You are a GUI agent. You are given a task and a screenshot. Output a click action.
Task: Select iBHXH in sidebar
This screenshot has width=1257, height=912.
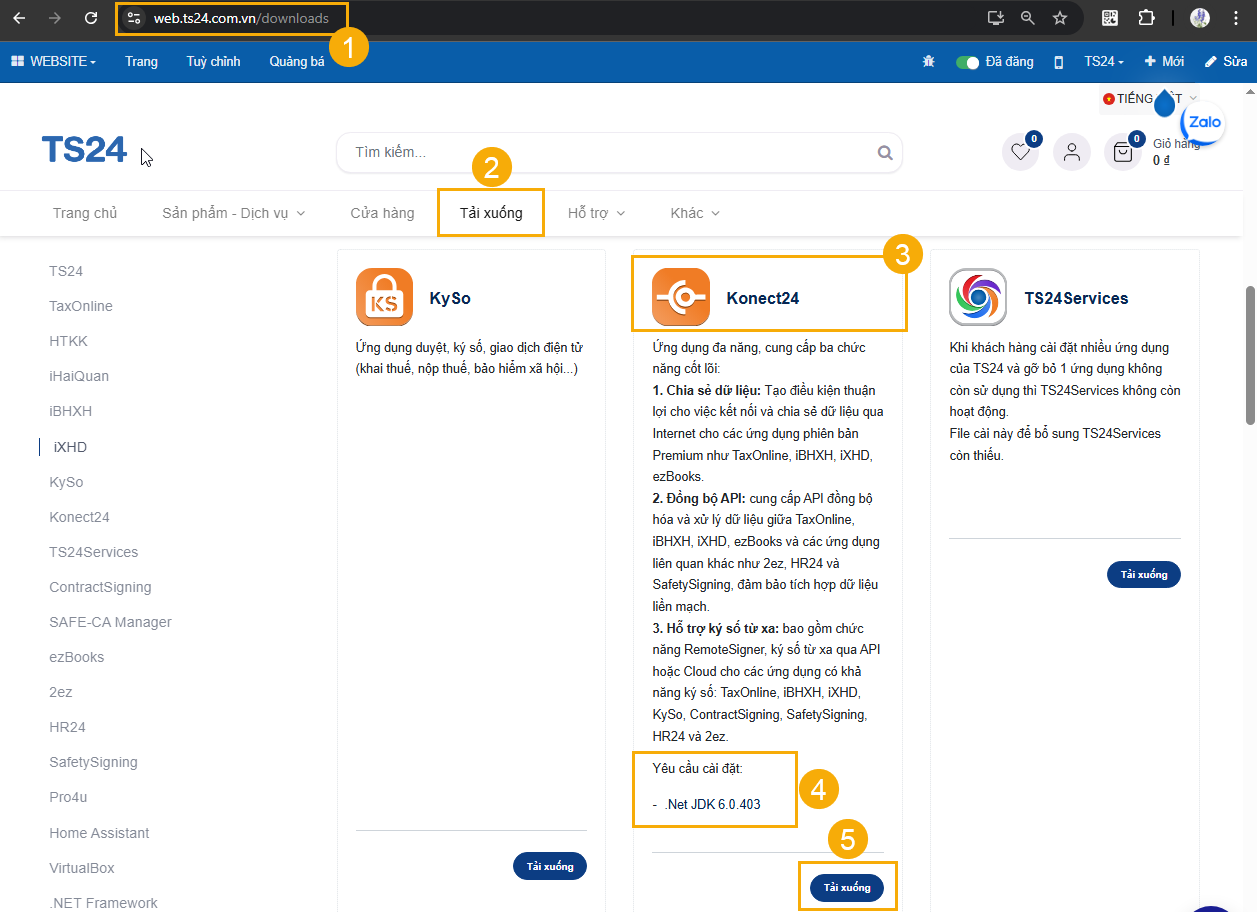click(71, 411)
